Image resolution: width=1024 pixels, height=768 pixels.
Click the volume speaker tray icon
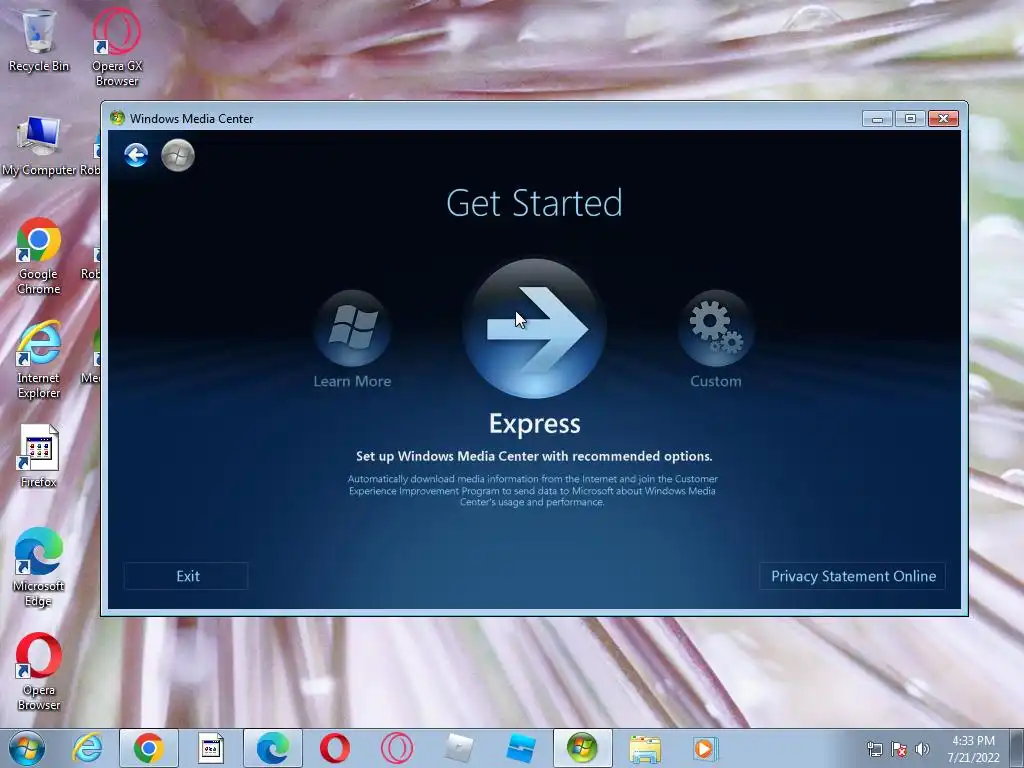pos(922,749)
